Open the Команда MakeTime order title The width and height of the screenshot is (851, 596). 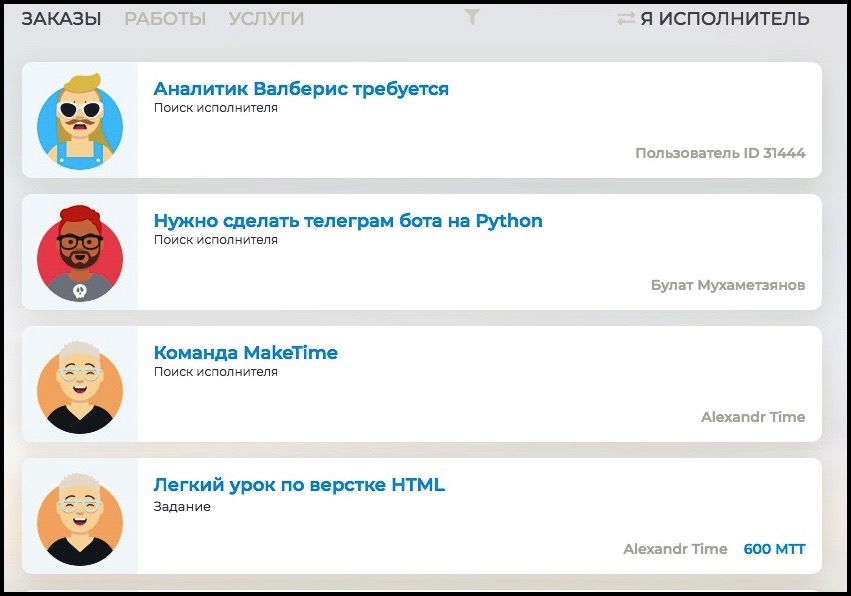point(245,352)
